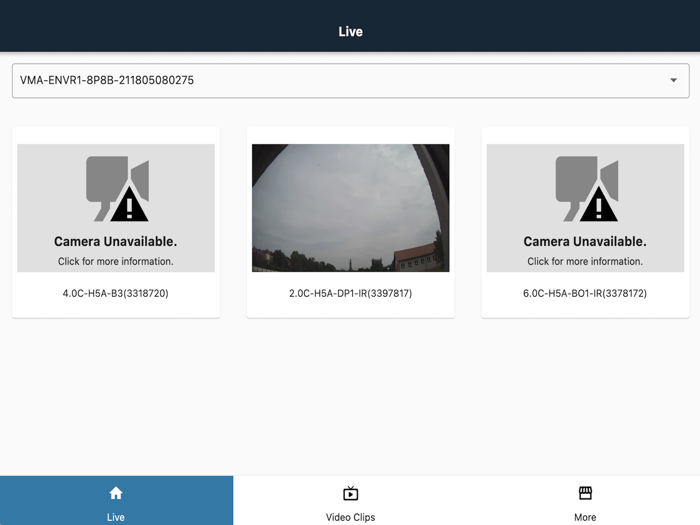The width and height of the screenshot is (700, 525).
Task: Click the dropdown arrow of site selector
Action: 673,80
